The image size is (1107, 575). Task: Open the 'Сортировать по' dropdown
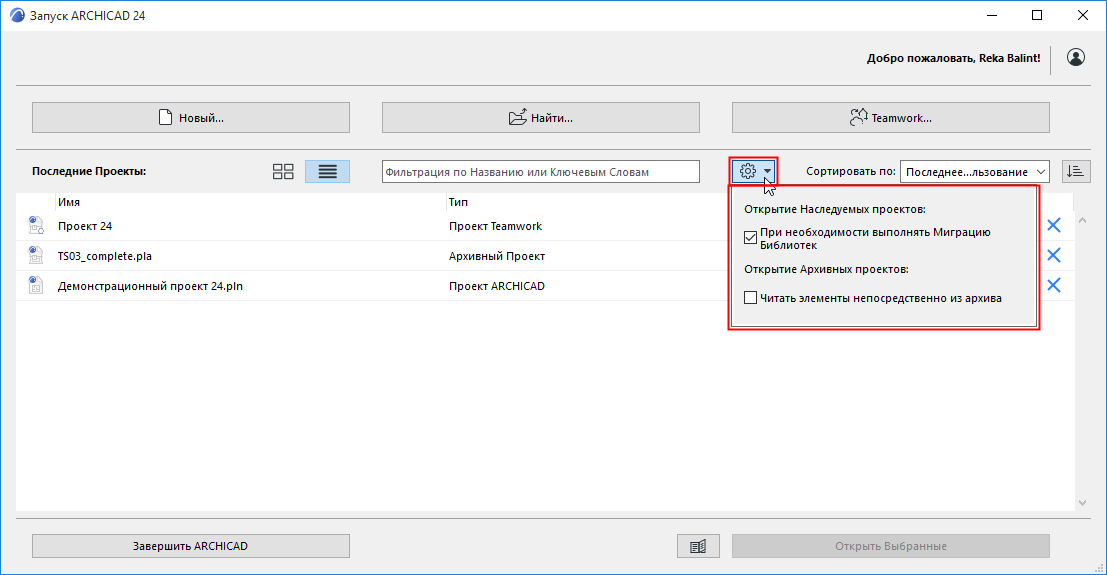point(974,172)
